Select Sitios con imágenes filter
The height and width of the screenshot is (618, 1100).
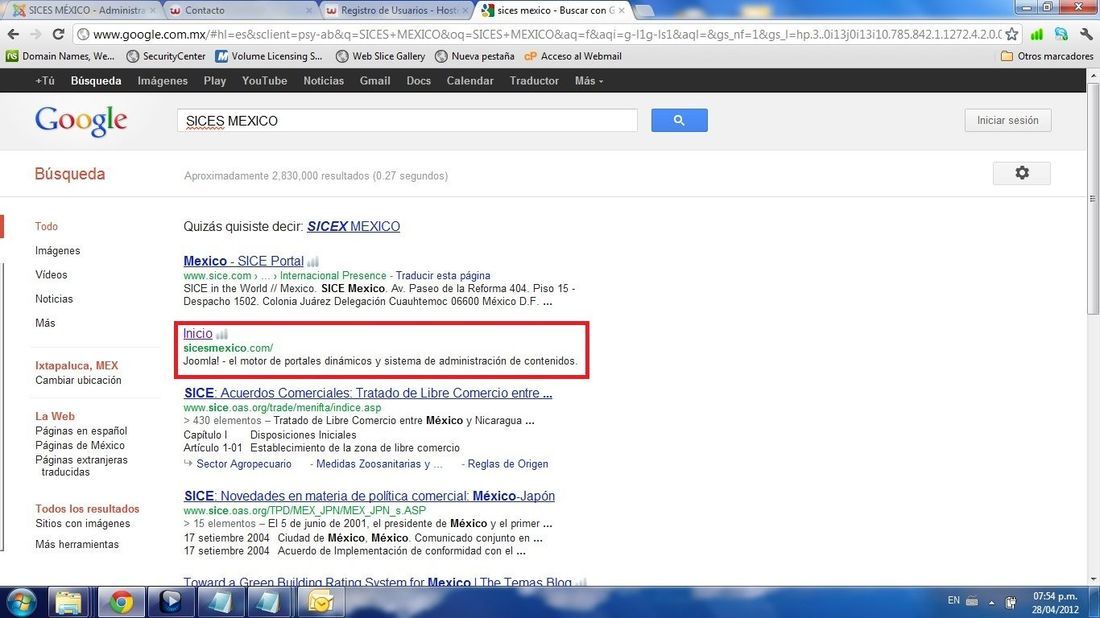coord(83,523)
